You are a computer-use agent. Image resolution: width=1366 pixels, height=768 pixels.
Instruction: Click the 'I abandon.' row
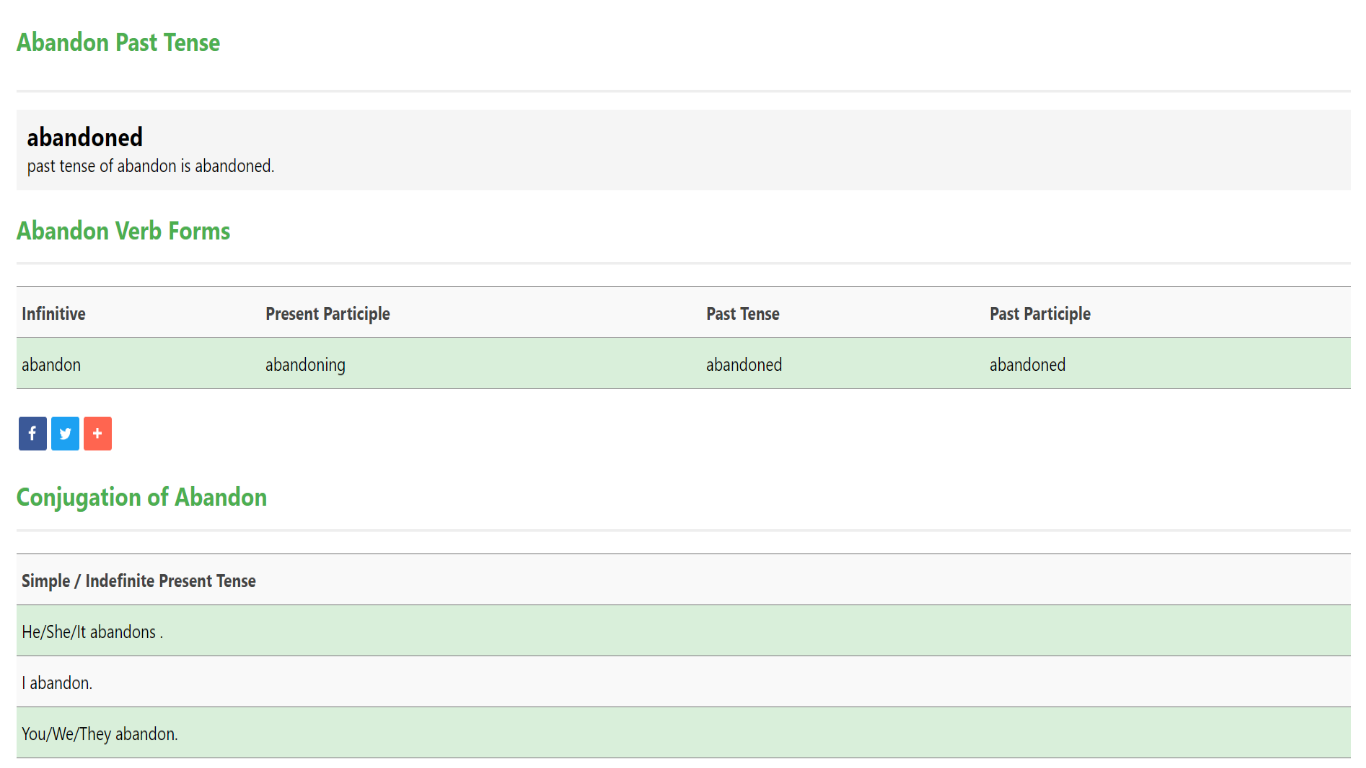pos(57,683)
